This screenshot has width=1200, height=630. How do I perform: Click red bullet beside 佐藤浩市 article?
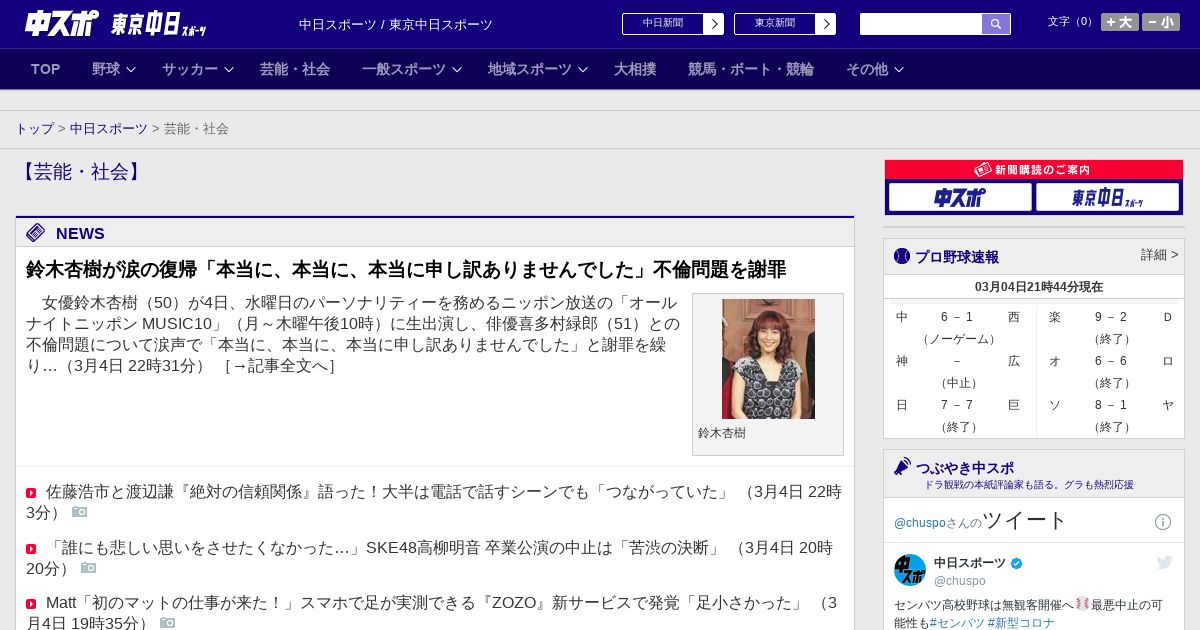point(31,493)
